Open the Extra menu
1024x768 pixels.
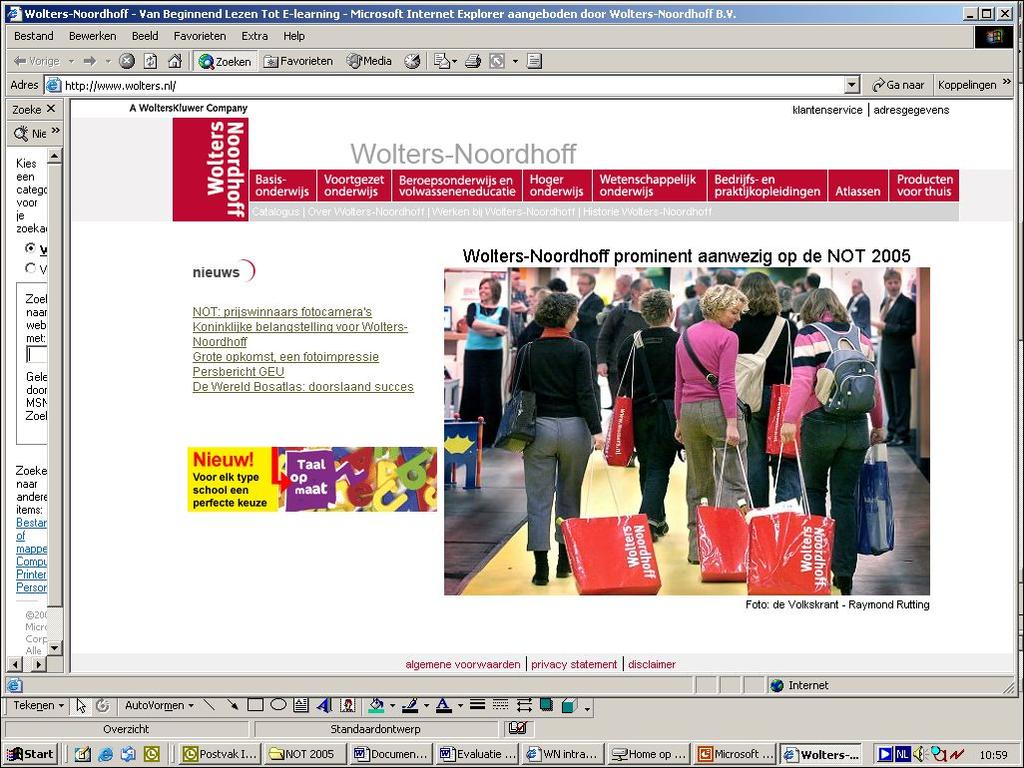click(x=255, y=36)
